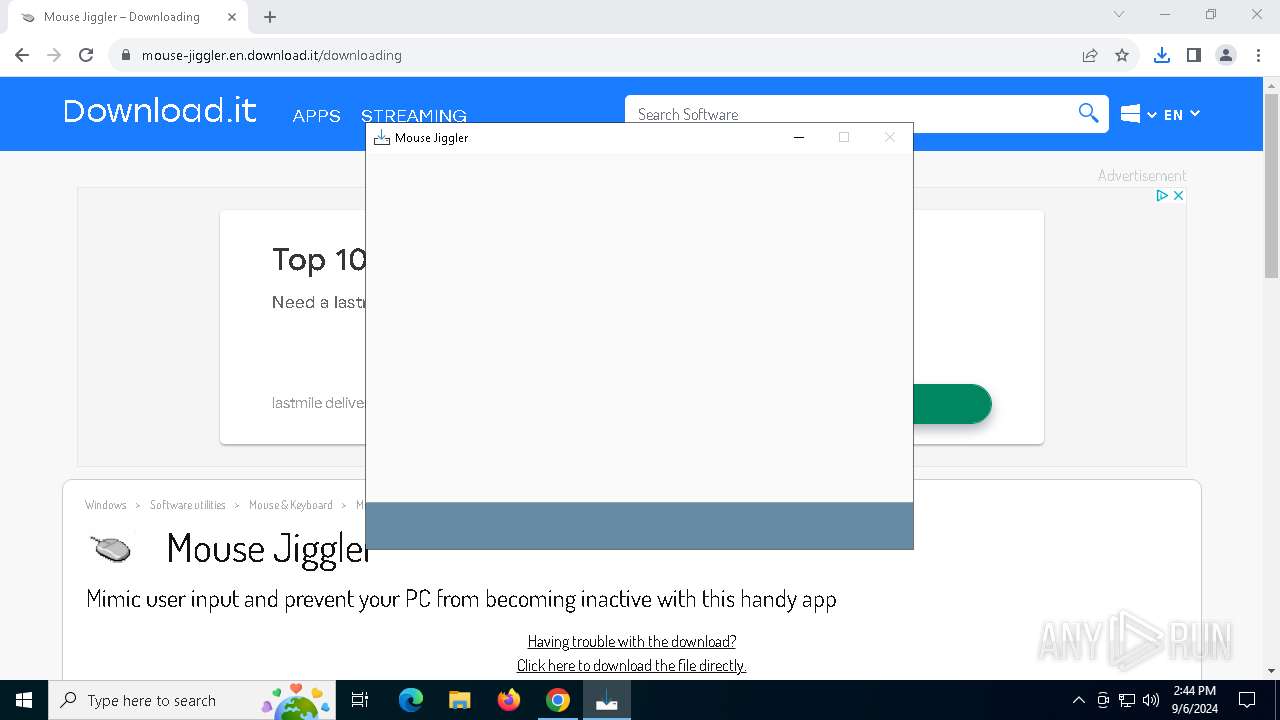Open Chrome three-dot menu
1280x720 pixels.
coord(1257,55)
